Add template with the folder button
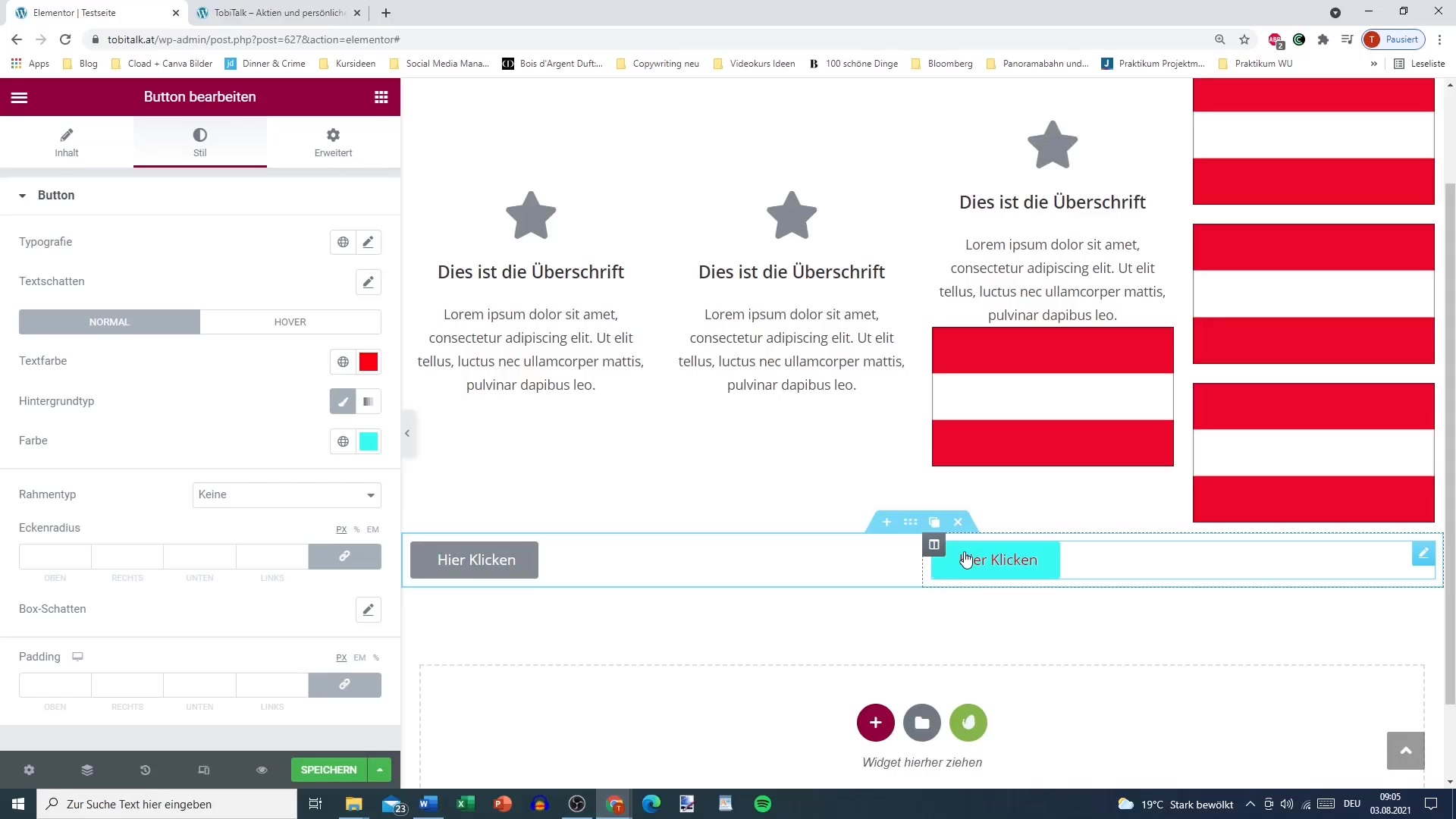Viewport: 1456px width, 819px height. pyautogui.click(x=922, y=722)
